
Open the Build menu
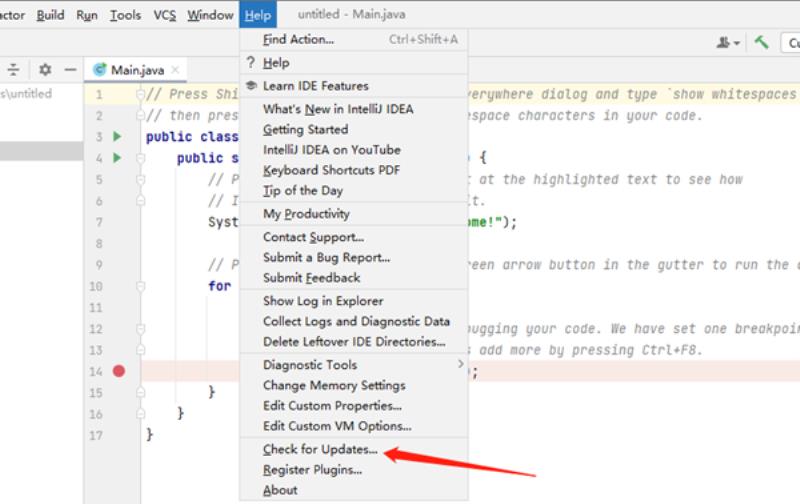click(51, 15)
